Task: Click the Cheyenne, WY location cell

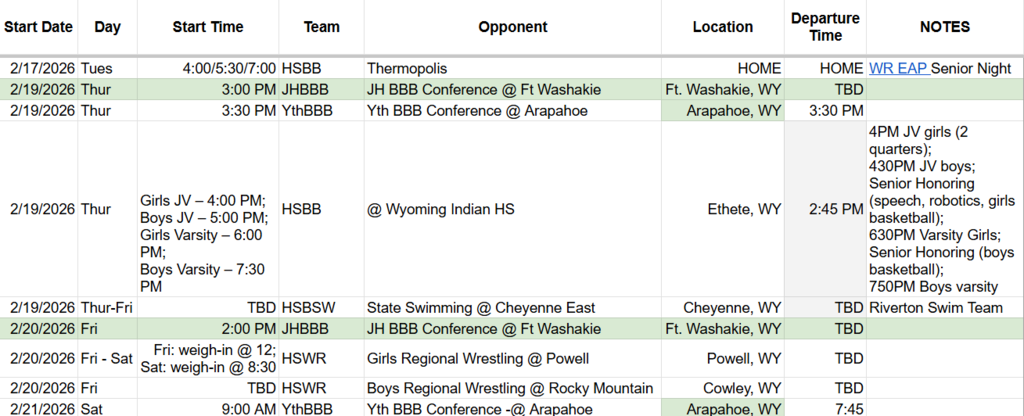Action: click(732, 307)
